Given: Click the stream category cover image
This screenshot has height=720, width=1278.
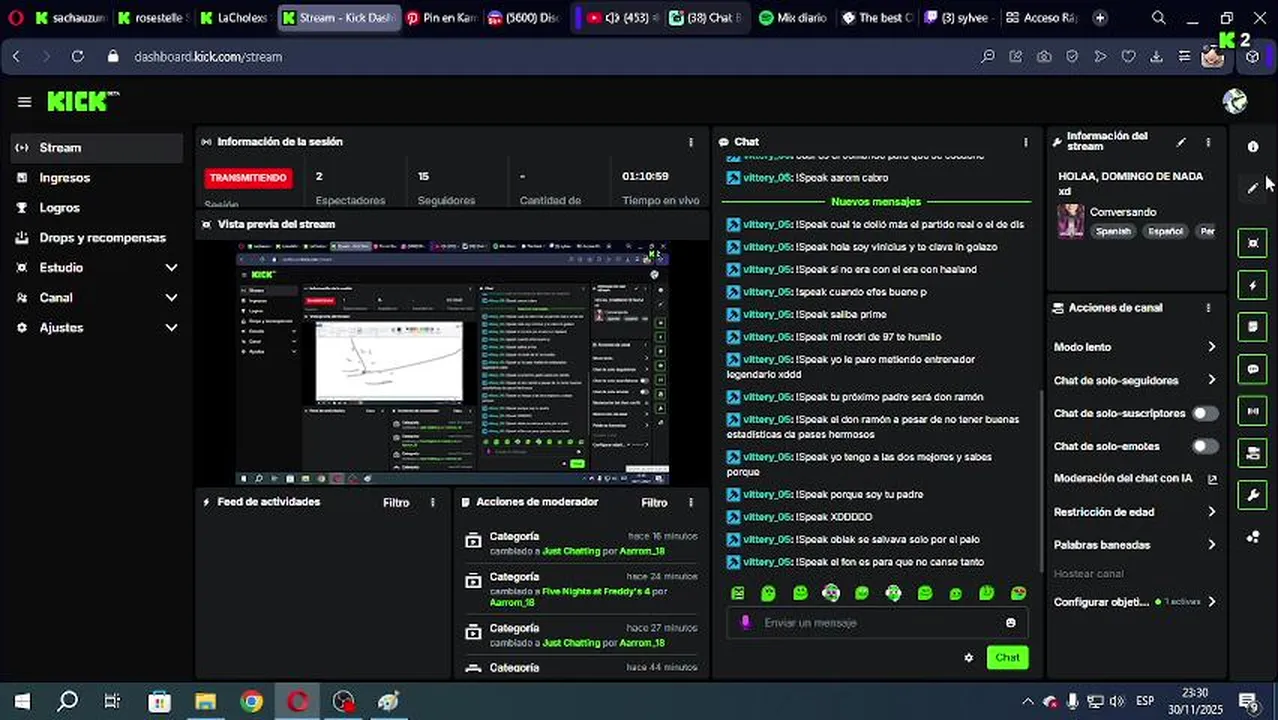Looking at the screenshot, I should tap(1071, 221).
